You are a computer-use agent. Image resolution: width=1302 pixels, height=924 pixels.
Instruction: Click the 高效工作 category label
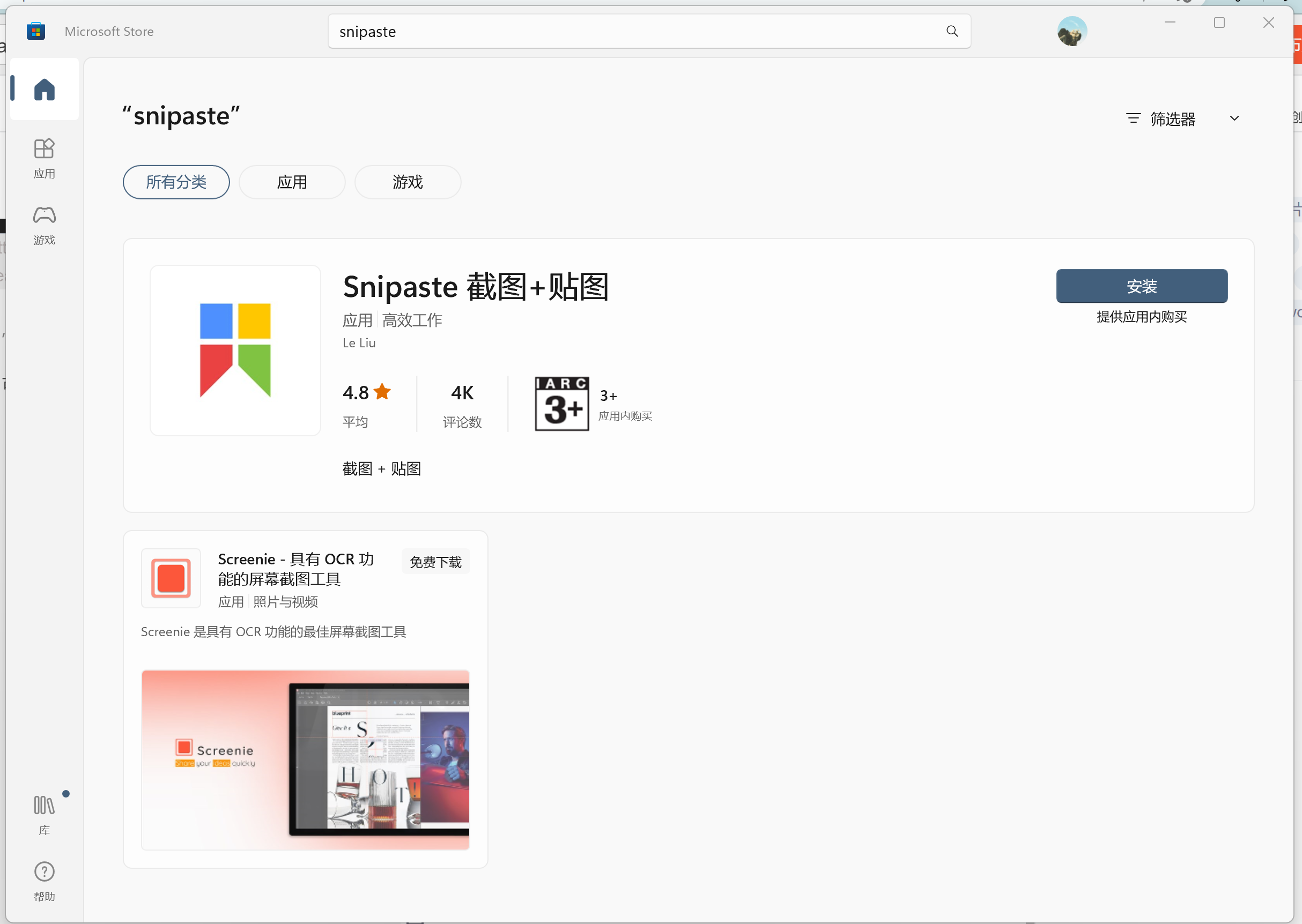click(412, 321)
